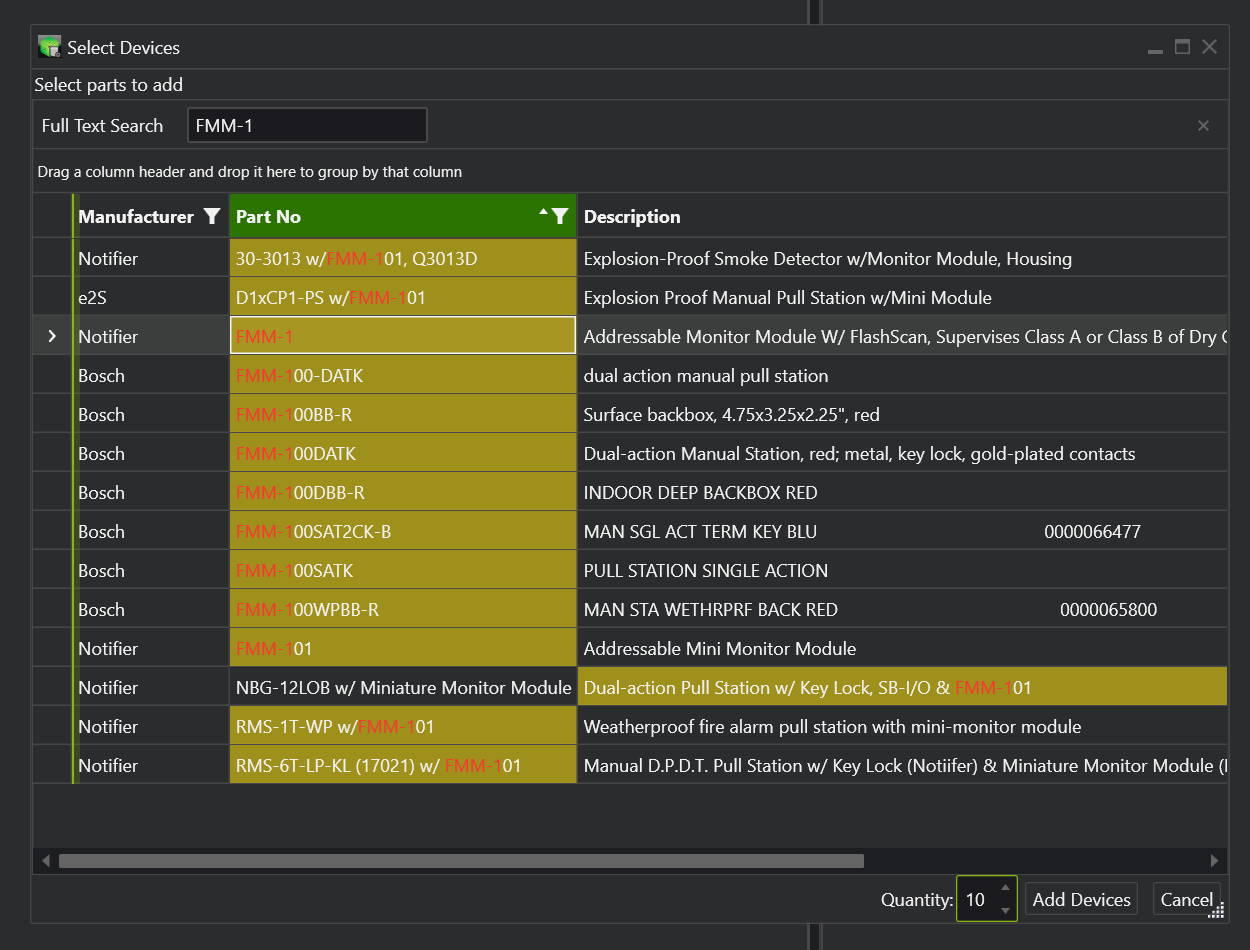Select part FMM-100BB-R
This screenshot has width=1250, height=950.
403,414
